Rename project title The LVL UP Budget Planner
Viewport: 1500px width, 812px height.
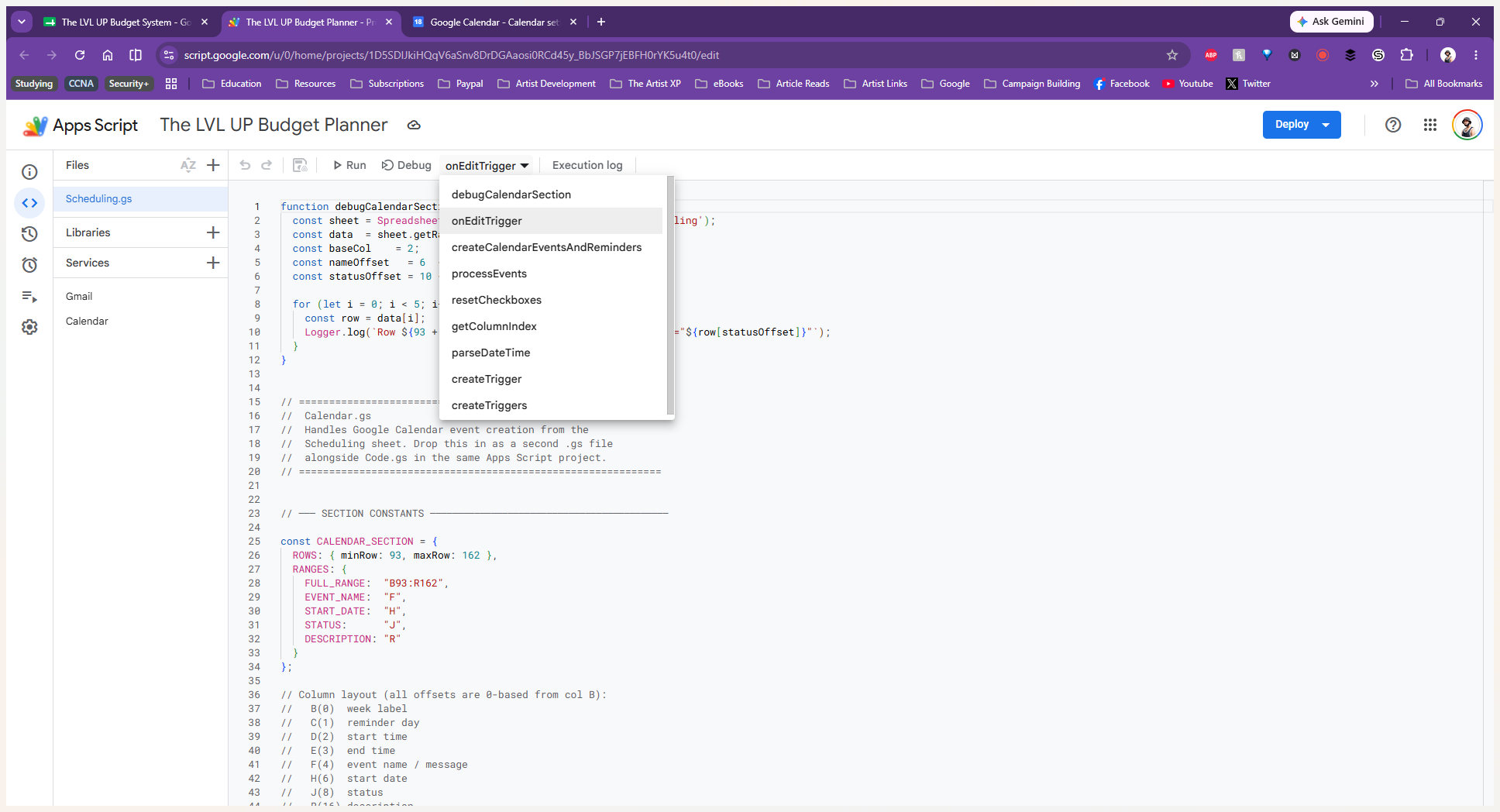pyautogui.click(x=274, y=125)
